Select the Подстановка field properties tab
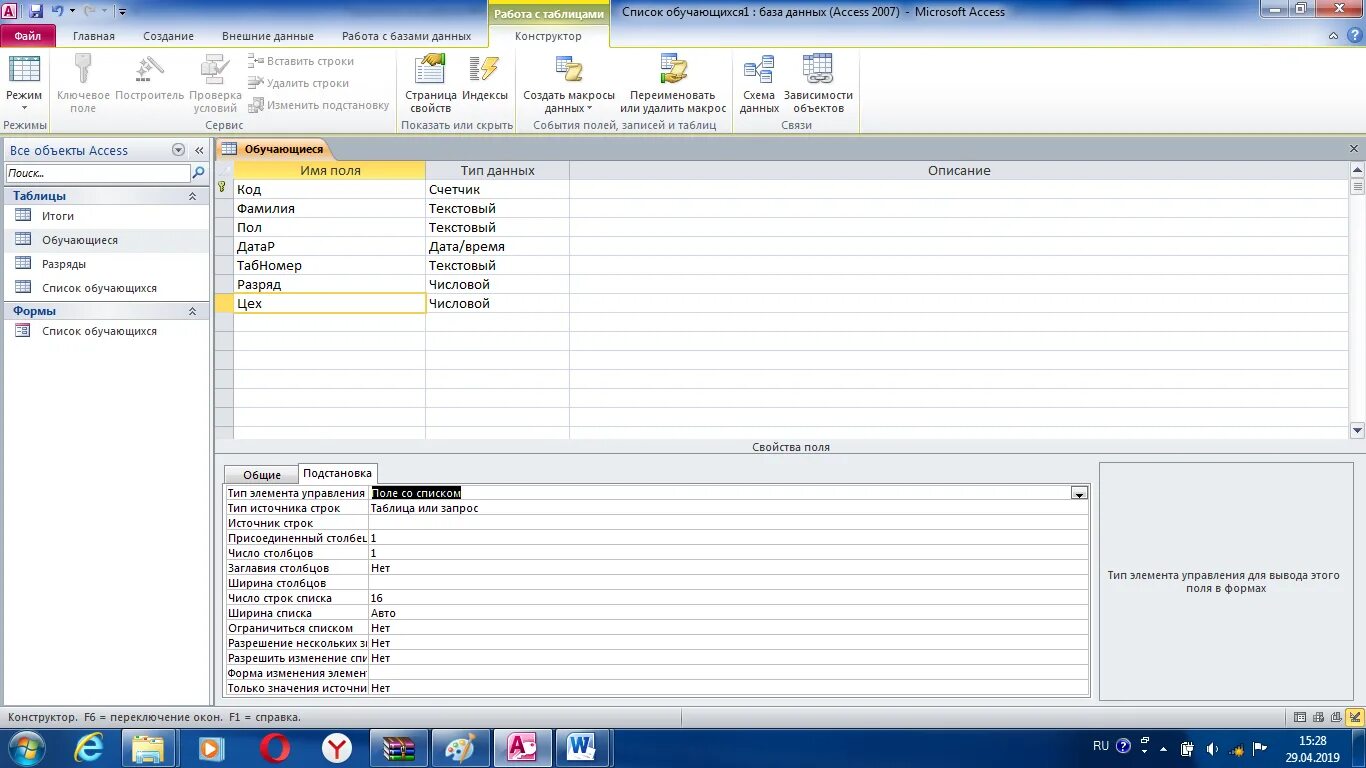Image resolution: width=1366 pixels, height=768 pixels. tap(338, 473)
